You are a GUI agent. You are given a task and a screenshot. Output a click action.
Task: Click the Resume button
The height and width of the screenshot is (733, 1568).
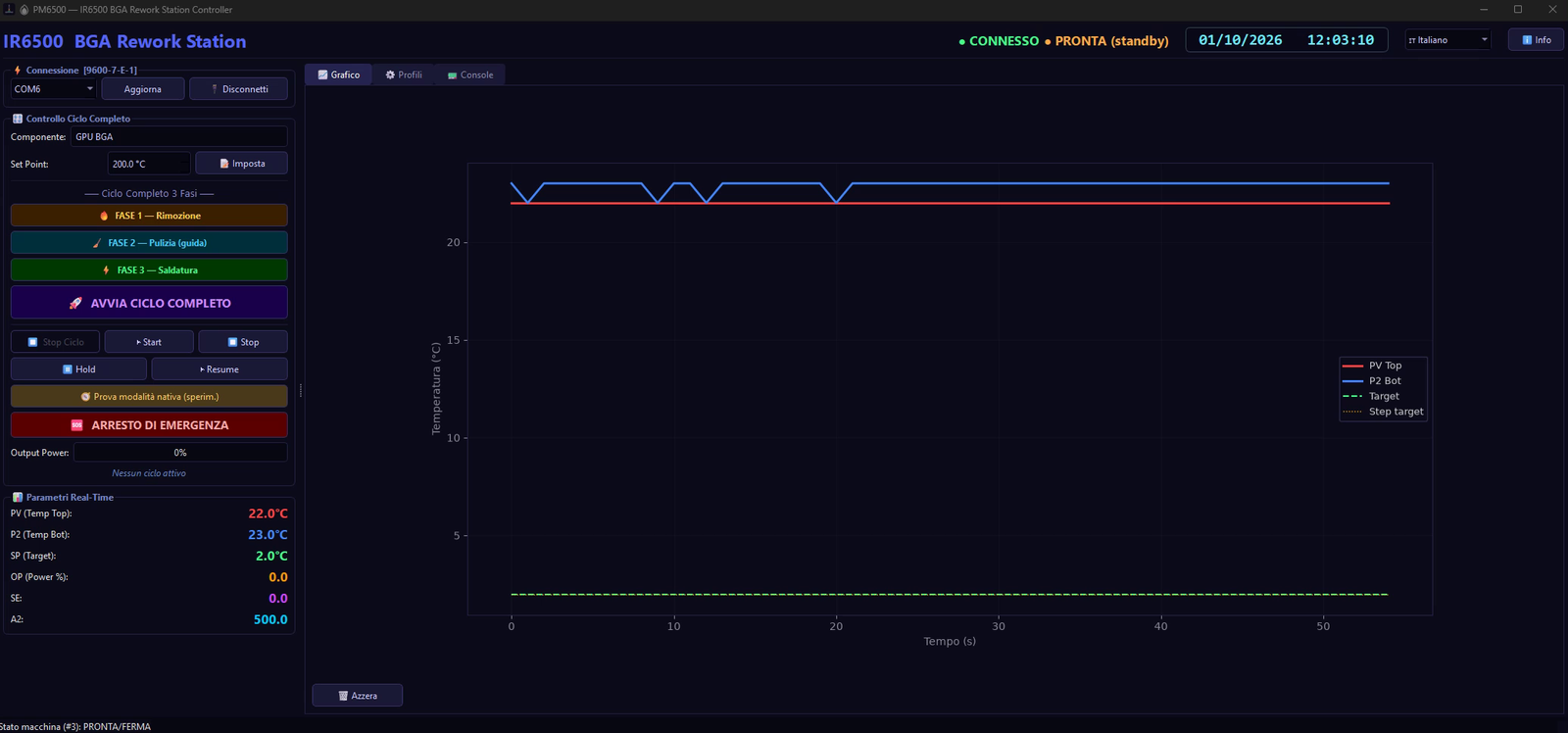(x=220, y=369)
